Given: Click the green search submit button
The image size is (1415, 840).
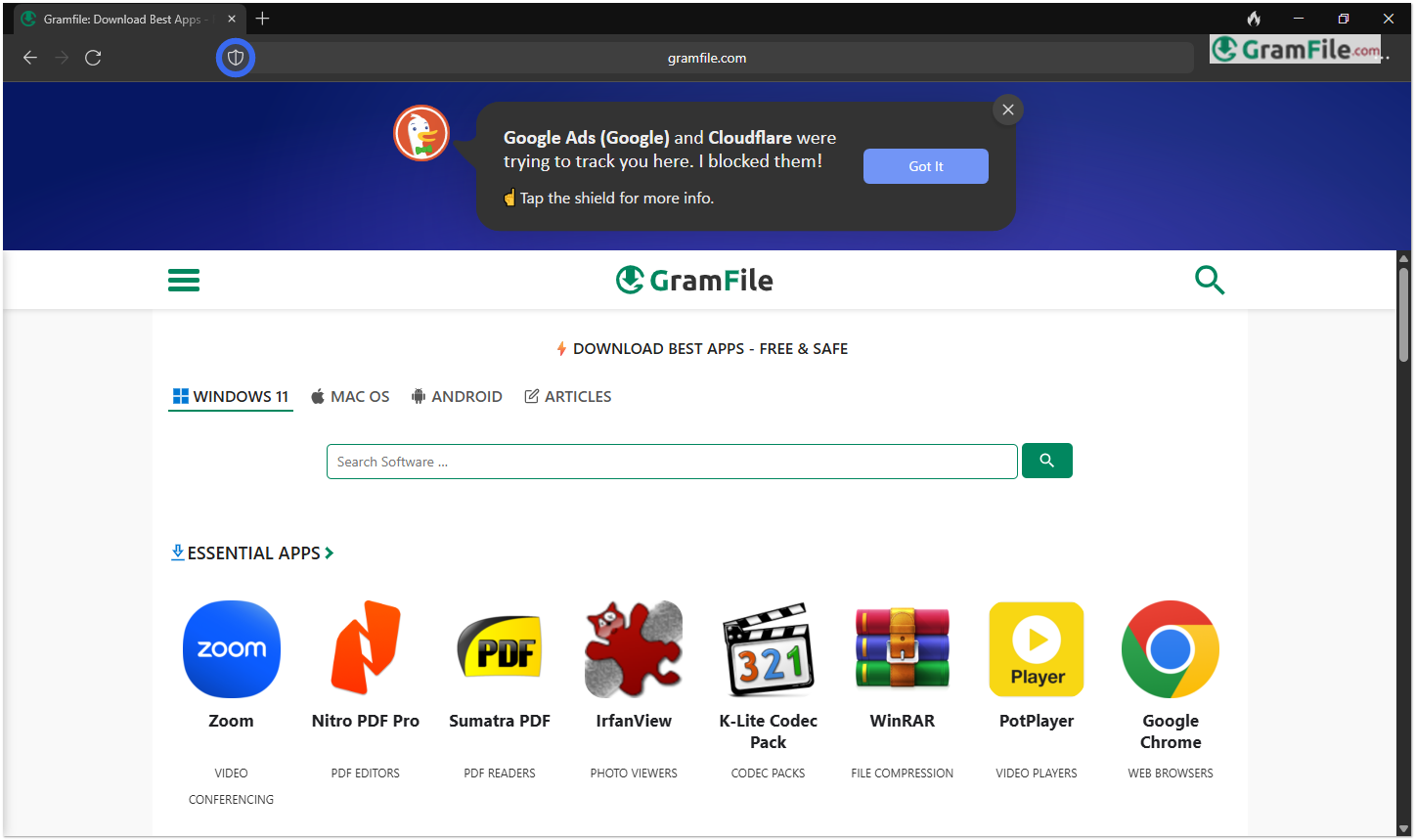Looking at the screenshot, I should tap(1046, 461).
